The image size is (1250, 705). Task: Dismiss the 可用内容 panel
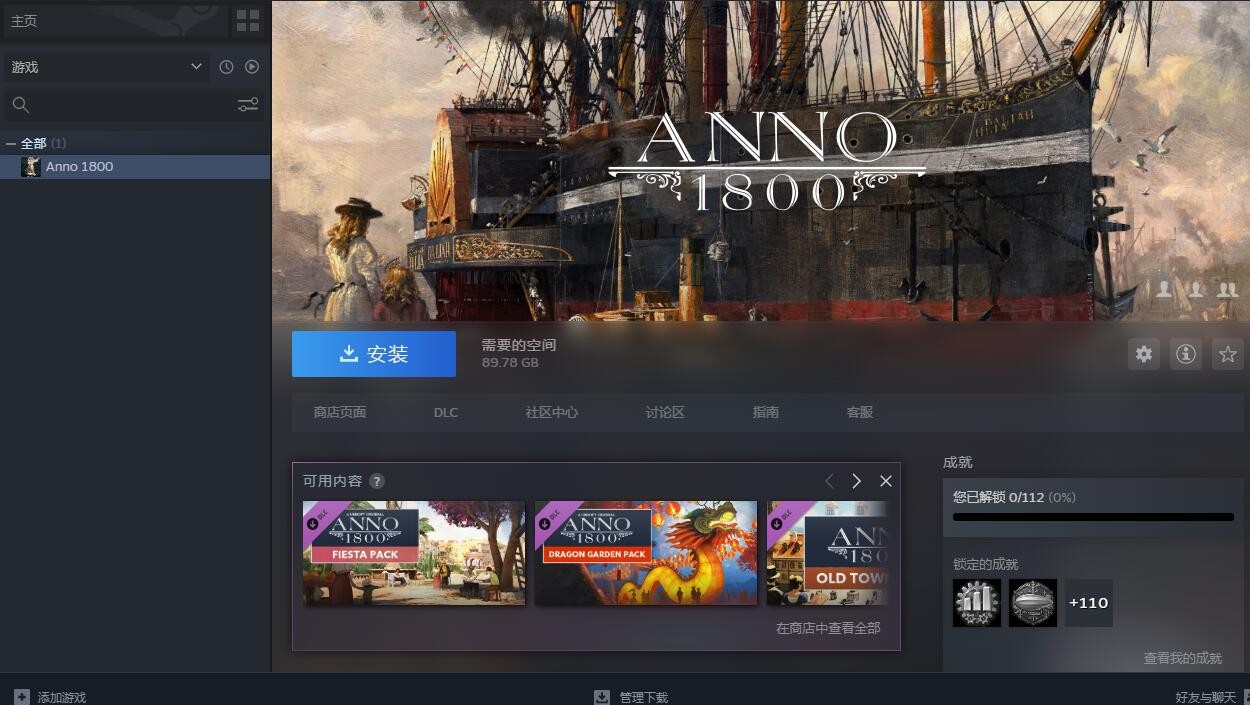(886, 481)
